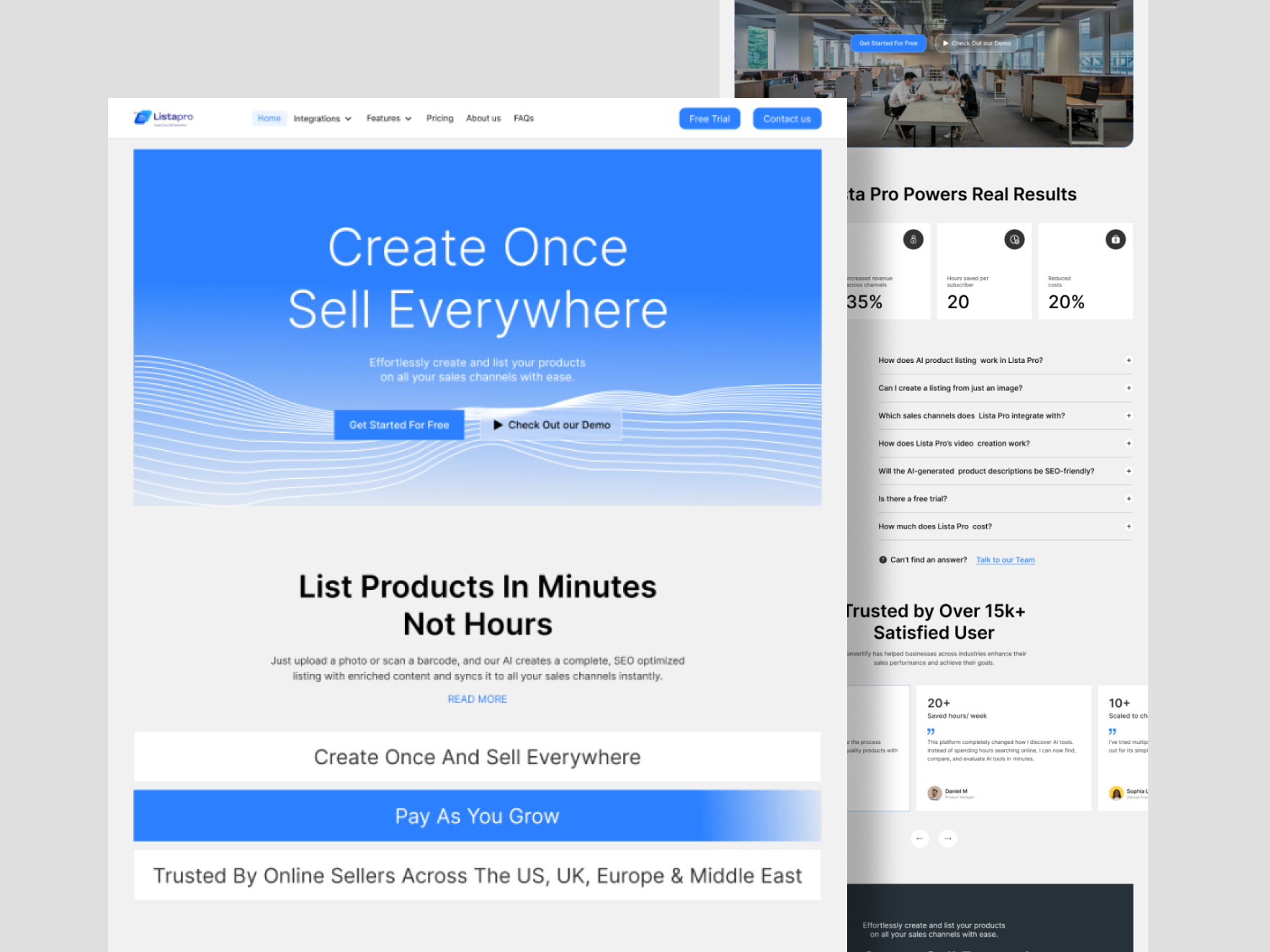Viewport: 1270px width, 952px height.
Task: Click the money bag icon on reduced costs card
Action: coord(1115,239)
